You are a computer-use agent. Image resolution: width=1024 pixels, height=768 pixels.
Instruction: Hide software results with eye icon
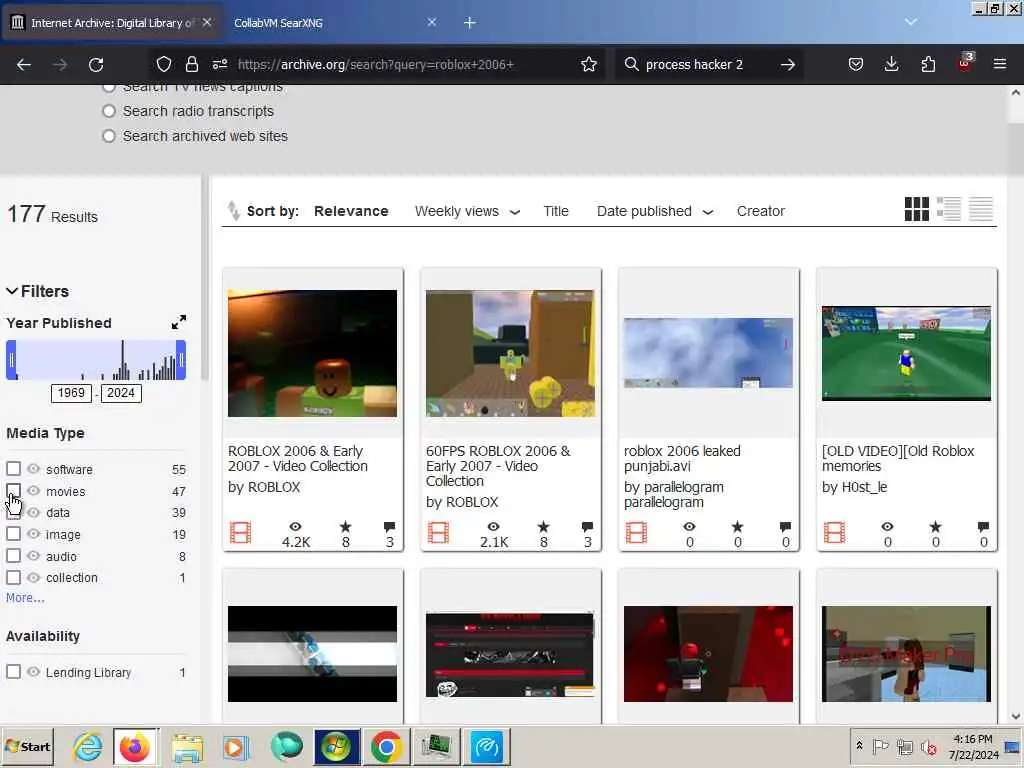pyautogui.click(x=33, y=469)
